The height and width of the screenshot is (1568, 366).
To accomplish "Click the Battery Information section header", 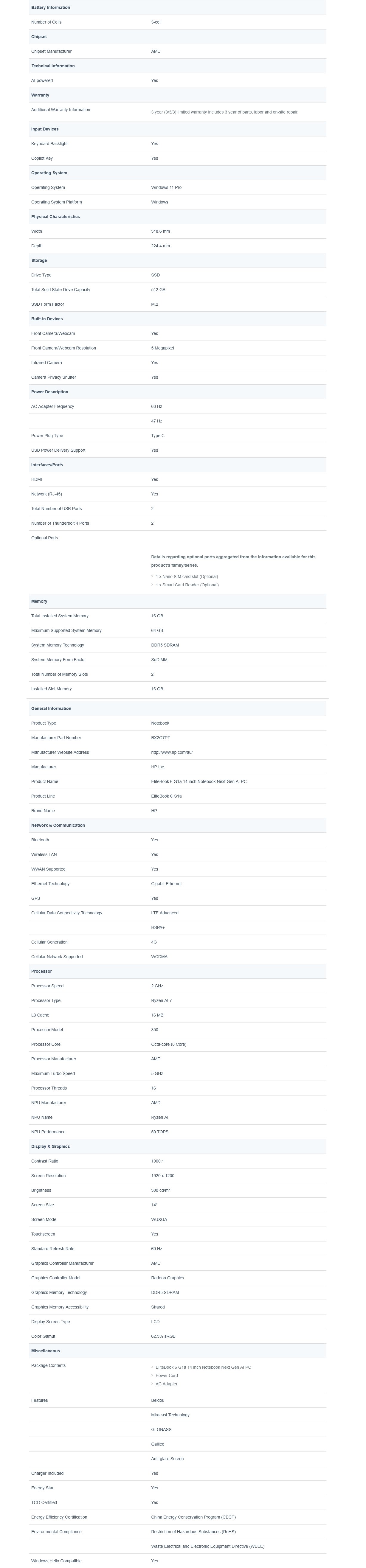I will tap(51, 7).
